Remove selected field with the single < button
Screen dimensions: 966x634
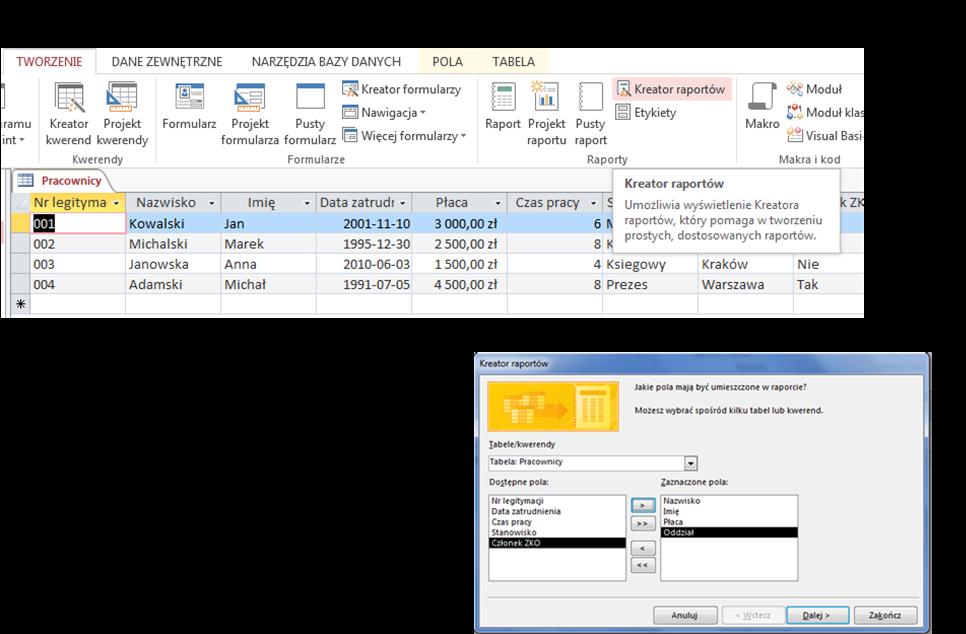click(x=643, y=548)
